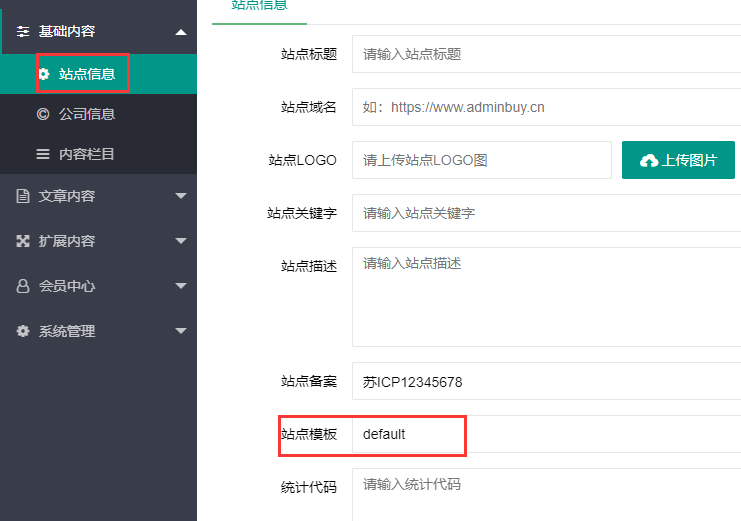Click the gear icon beside 站点信息
Image resolution: width=741 pixels, height=521 pixels.
click(43, 74)
